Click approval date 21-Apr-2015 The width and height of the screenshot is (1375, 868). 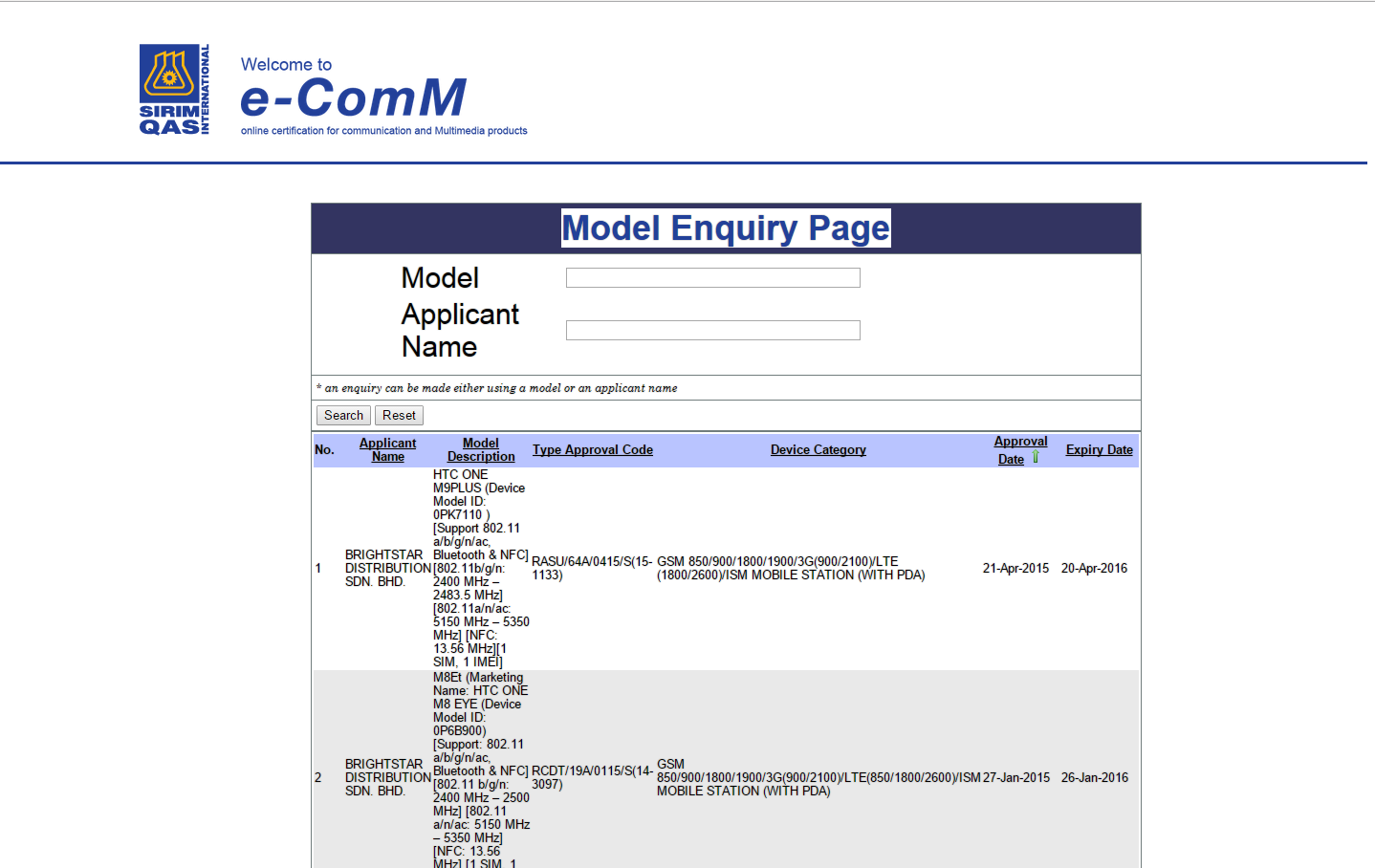click(x=1015, y=569)
